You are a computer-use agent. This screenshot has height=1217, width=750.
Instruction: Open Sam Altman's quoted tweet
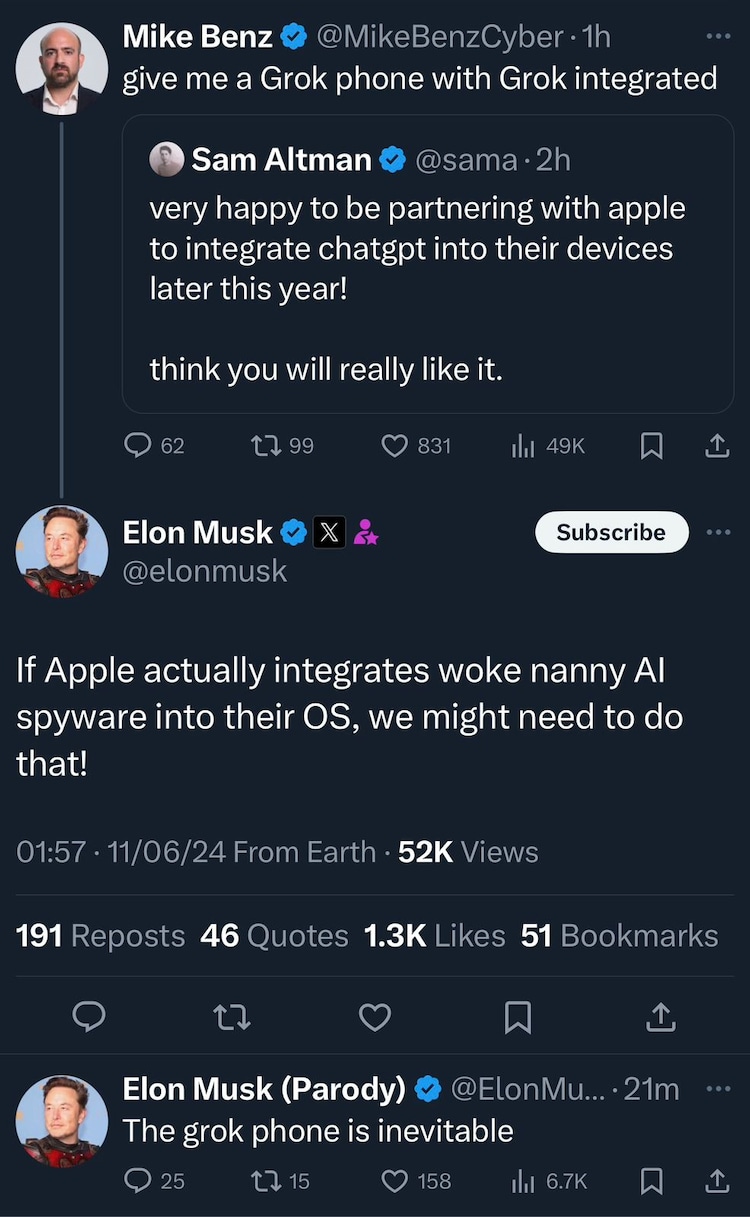pyautogui.click(x=427, y=265)
